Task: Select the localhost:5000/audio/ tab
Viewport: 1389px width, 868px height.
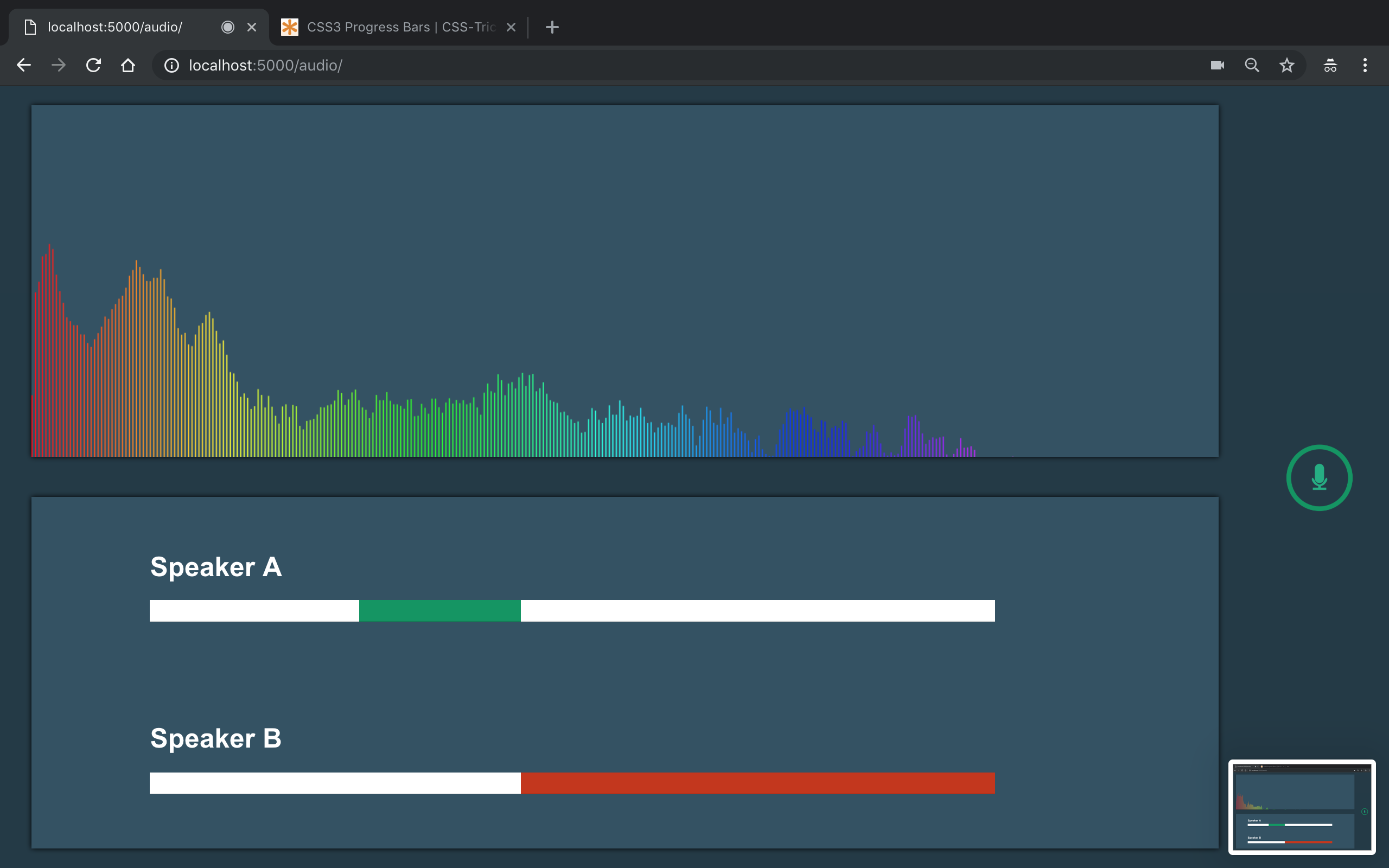Action: (x=115, y=27)
